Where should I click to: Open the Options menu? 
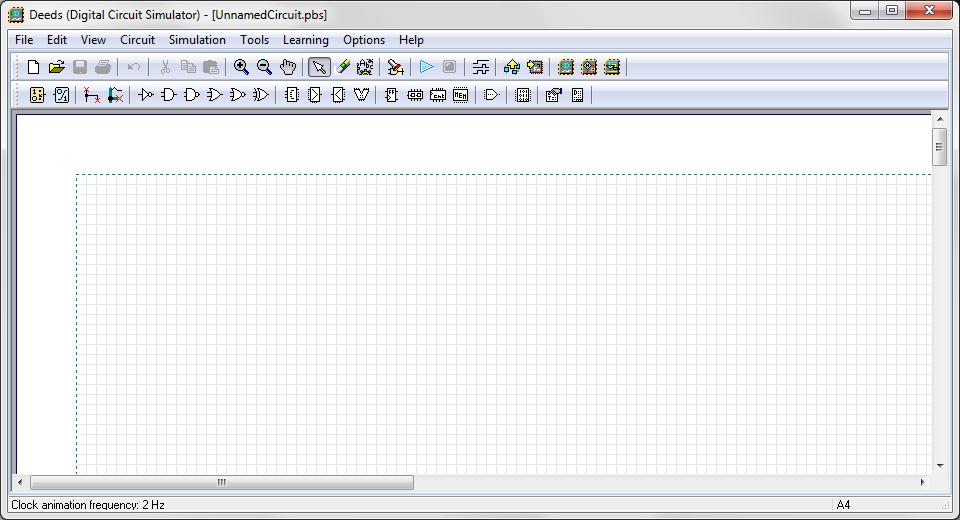pyautogui.click(x=364, y=40)
